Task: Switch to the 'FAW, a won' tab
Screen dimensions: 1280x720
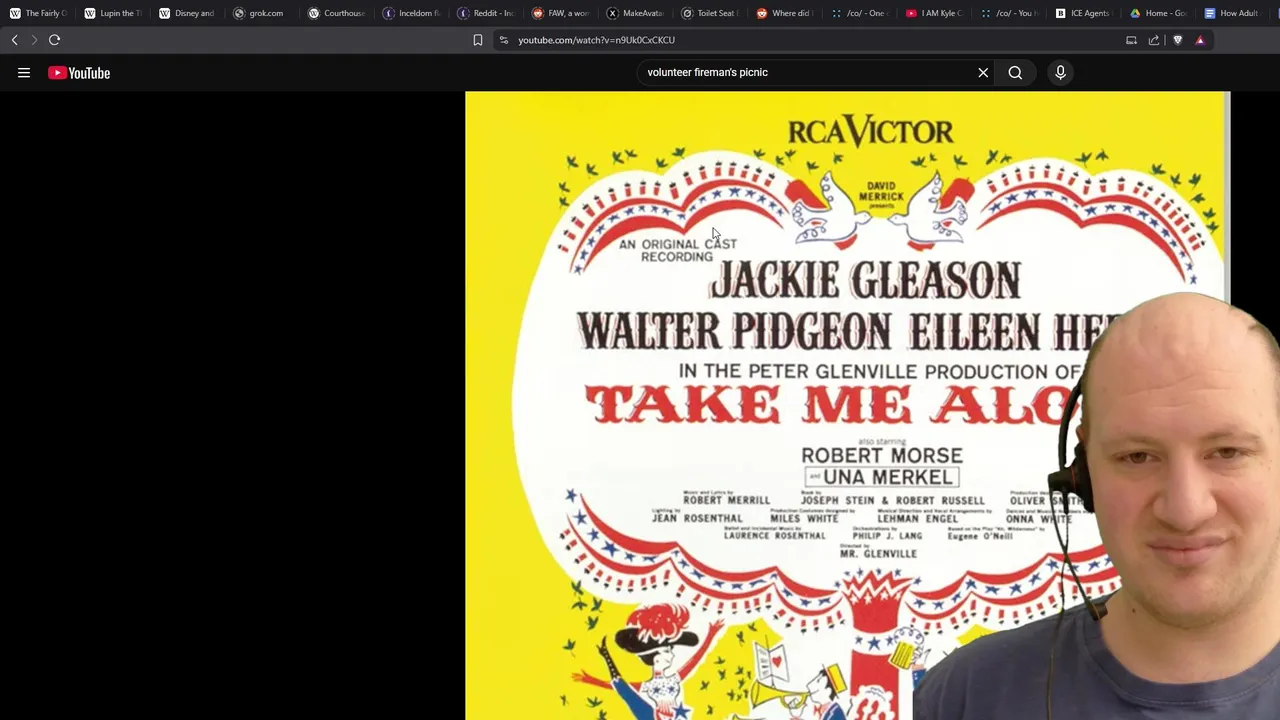Action: click(561, 13)
